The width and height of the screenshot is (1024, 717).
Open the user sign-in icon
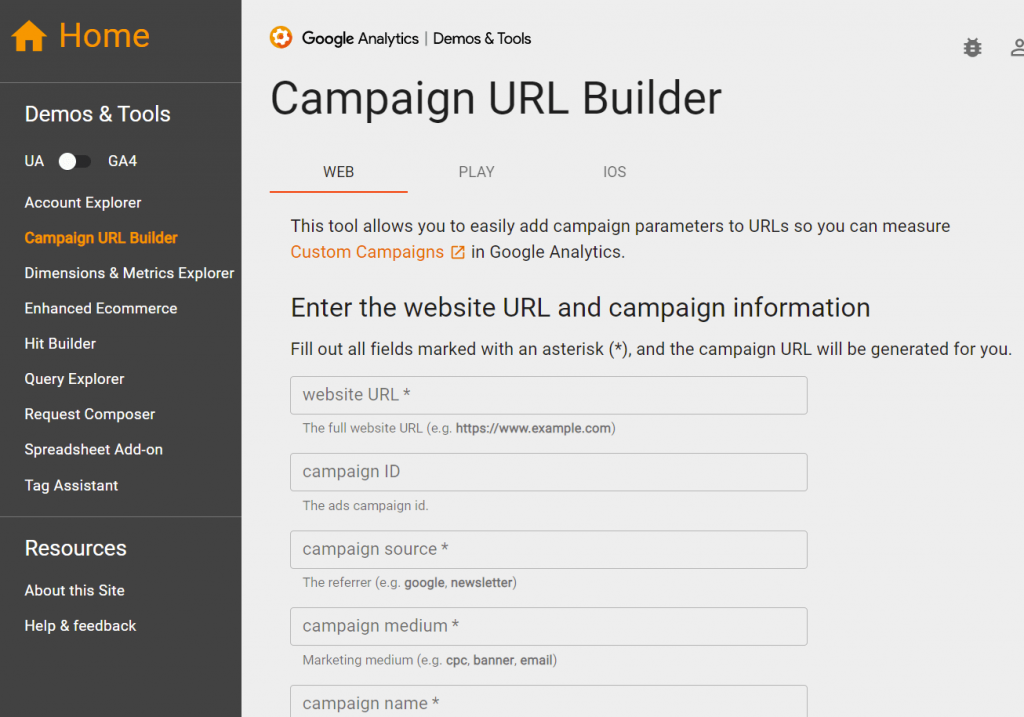[x=1016, y=47]
